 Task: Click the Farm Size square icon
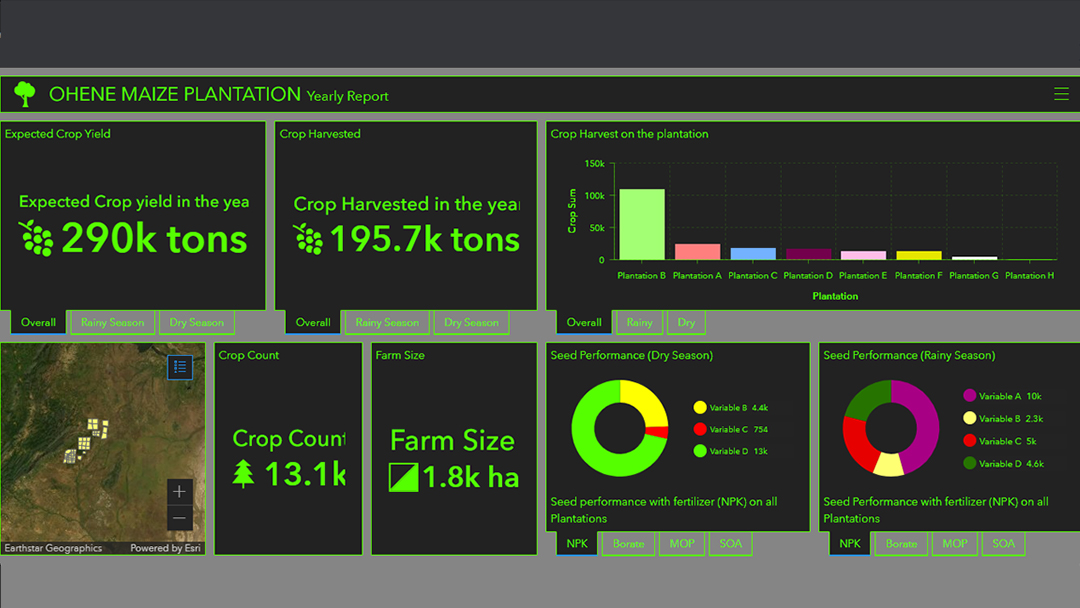[403, 477]
